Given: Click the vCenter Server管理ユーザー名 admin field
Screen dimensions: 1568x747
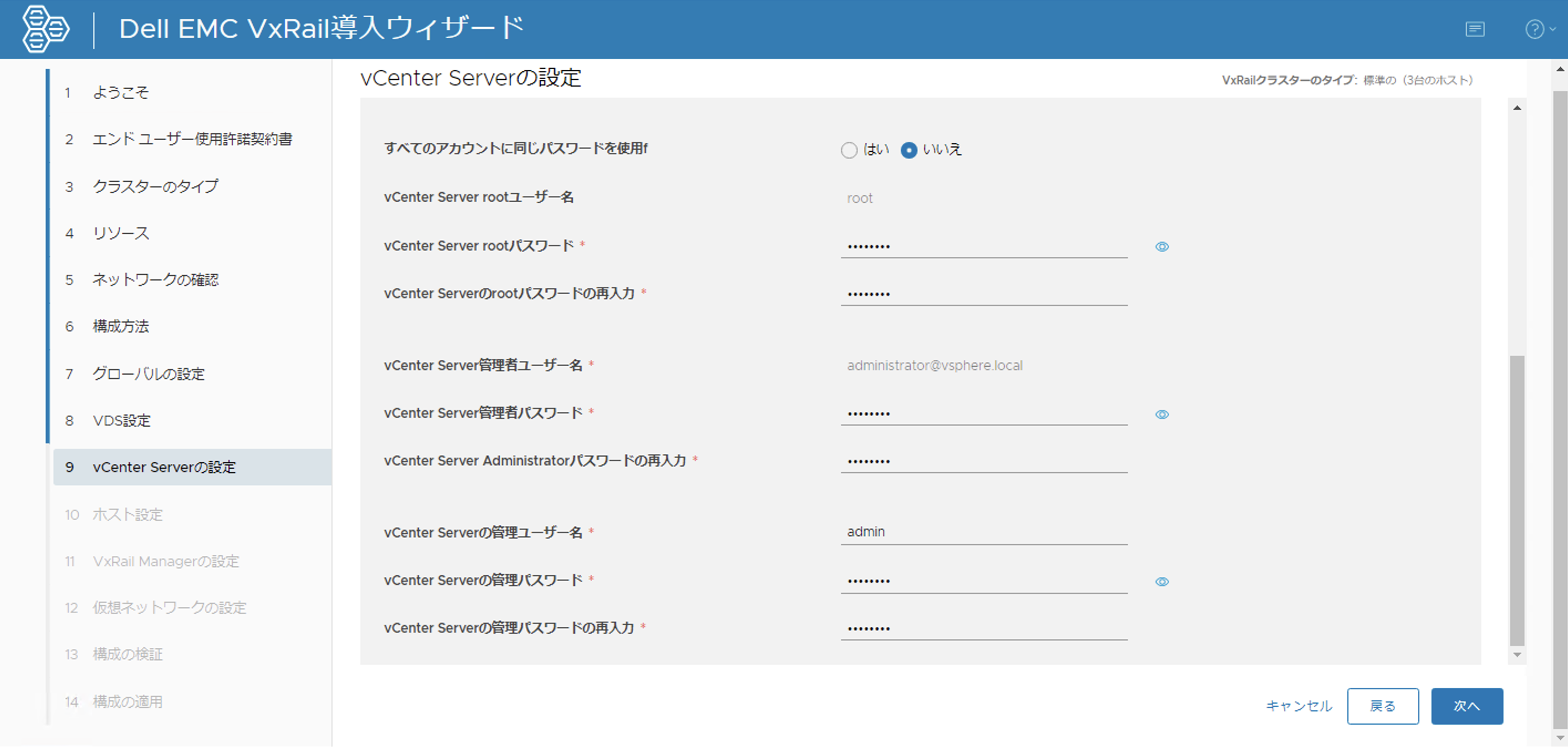Looking at the screenshot, I should 983,532.
